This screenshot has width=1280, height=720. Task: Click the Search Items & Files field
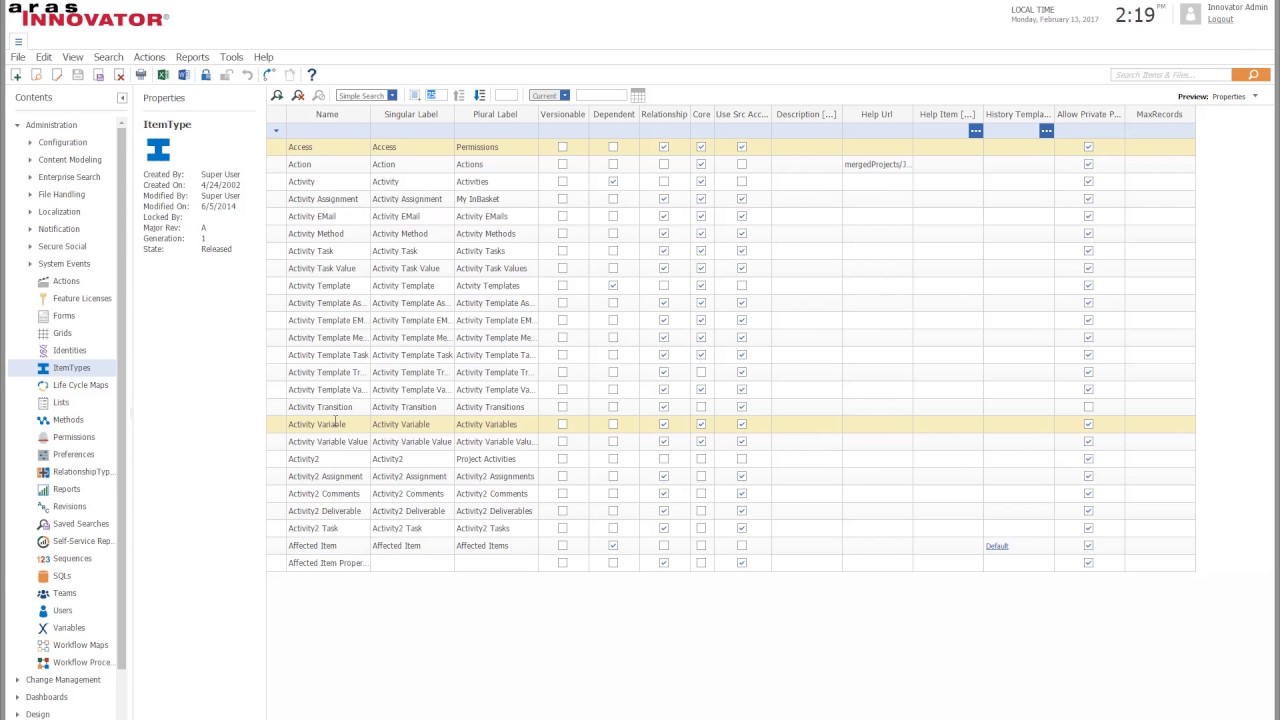(1170, 75)
